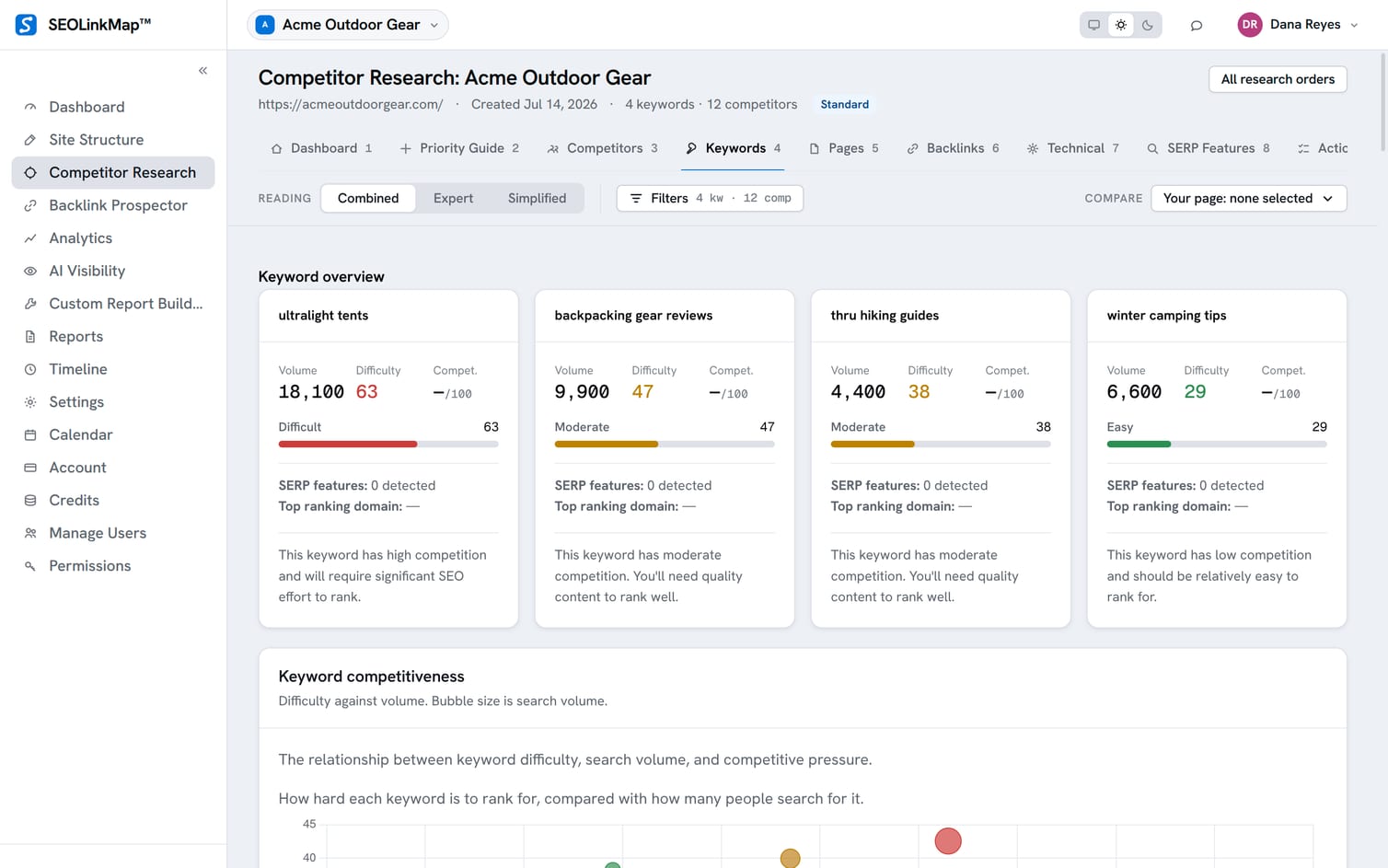This screenshot has height=868, width=1388.
Task: Switch to the Priority Guide tab
Action: 459,148
